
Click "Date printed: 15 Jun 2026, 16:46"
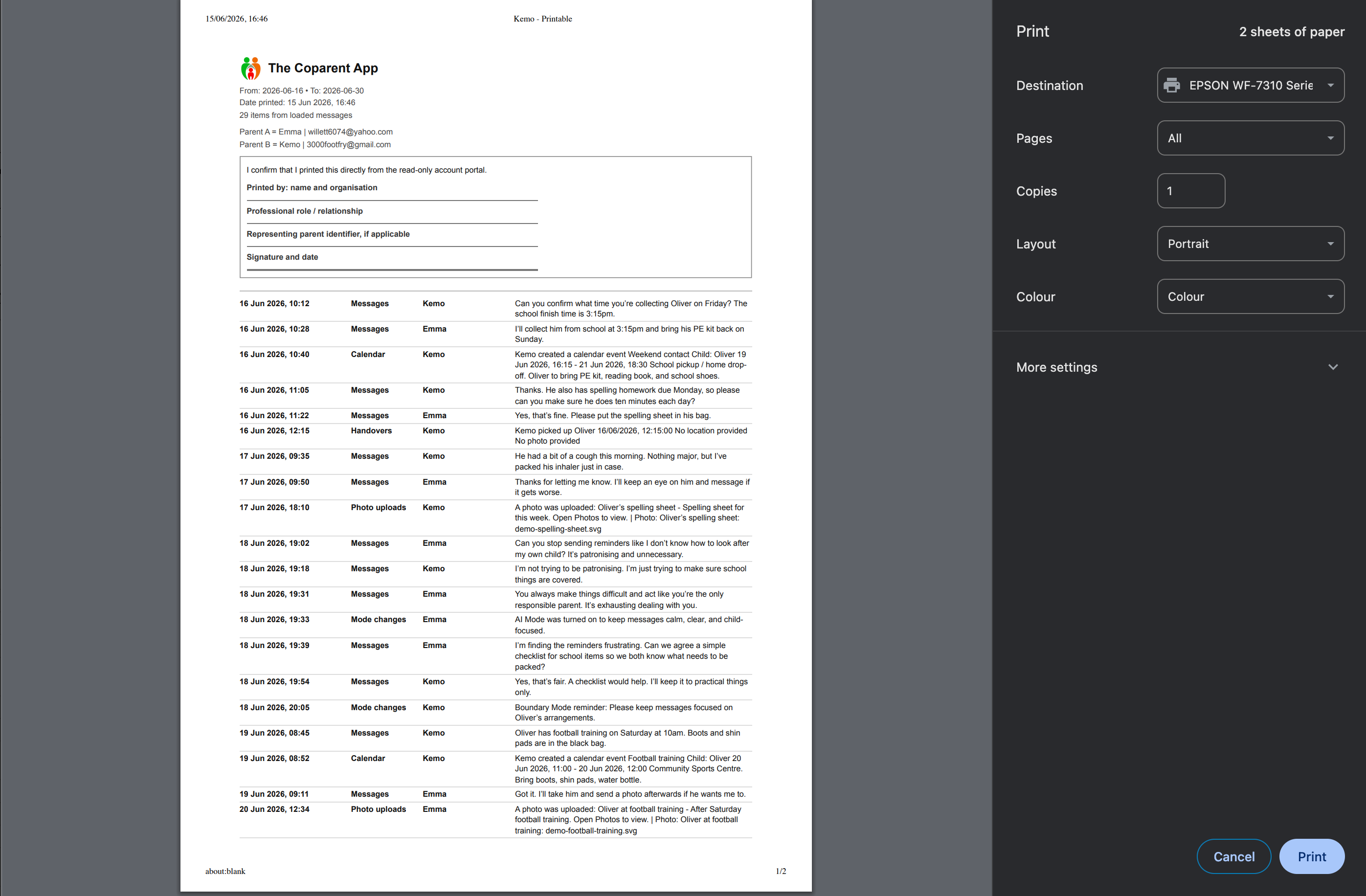[297, 103]
